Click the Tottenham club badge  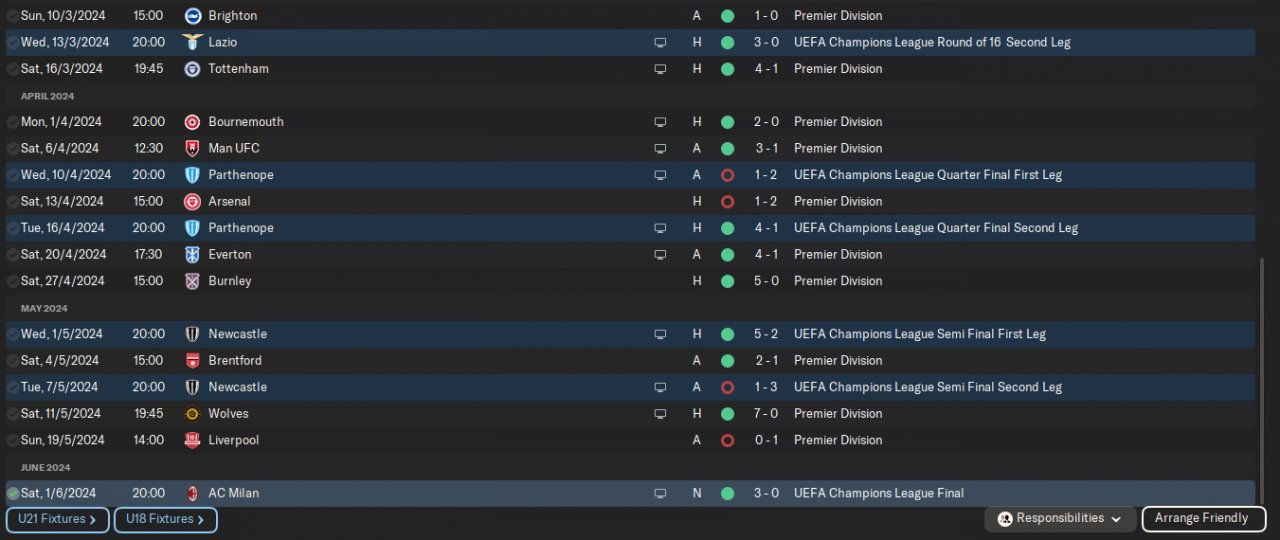(193, 69)
